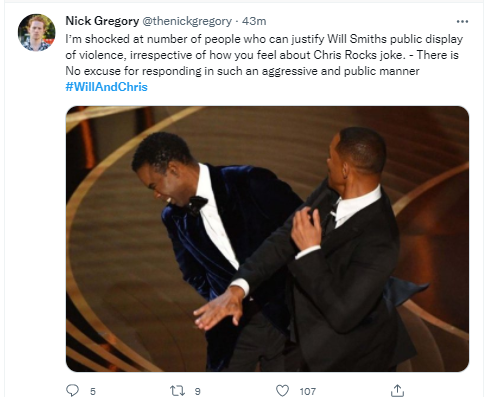The width and height of the screenshot is (488, 397).
Task: Click the tweet line beginning "of violence, irrespective"
Action: tap(262, 55)
